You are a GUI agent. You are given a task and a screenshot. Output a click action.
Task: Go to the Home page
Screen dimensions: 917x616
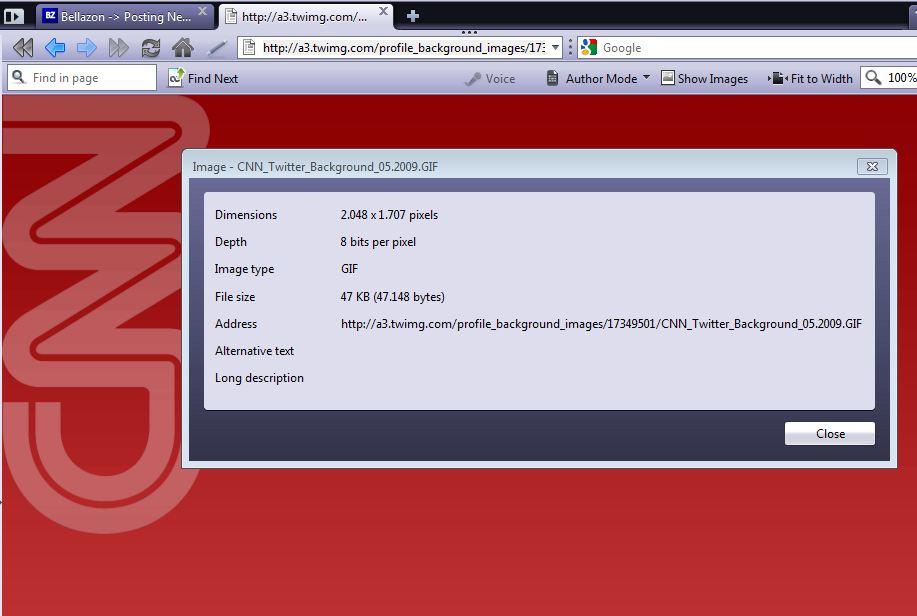point(183,47)
